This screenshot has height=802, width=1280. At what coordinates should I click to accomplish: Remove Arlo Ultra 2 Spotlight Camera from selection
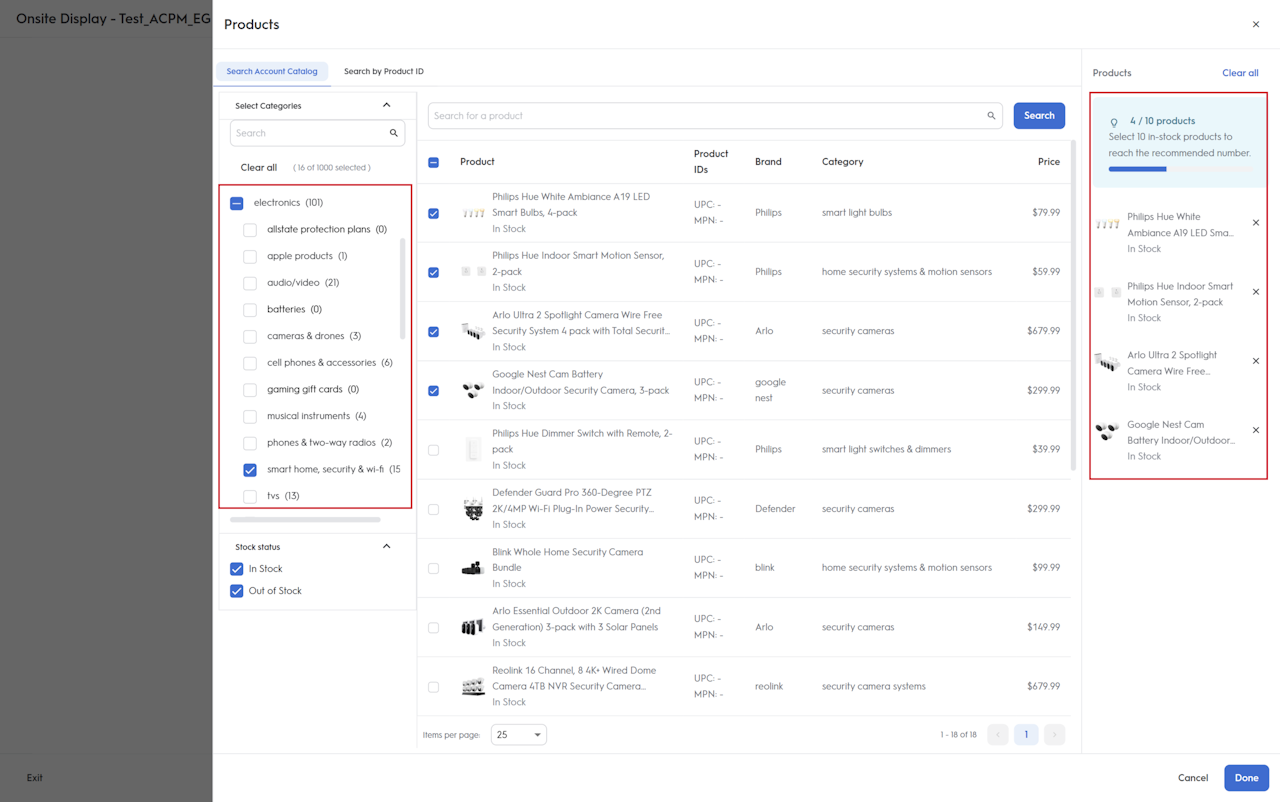1256,361
